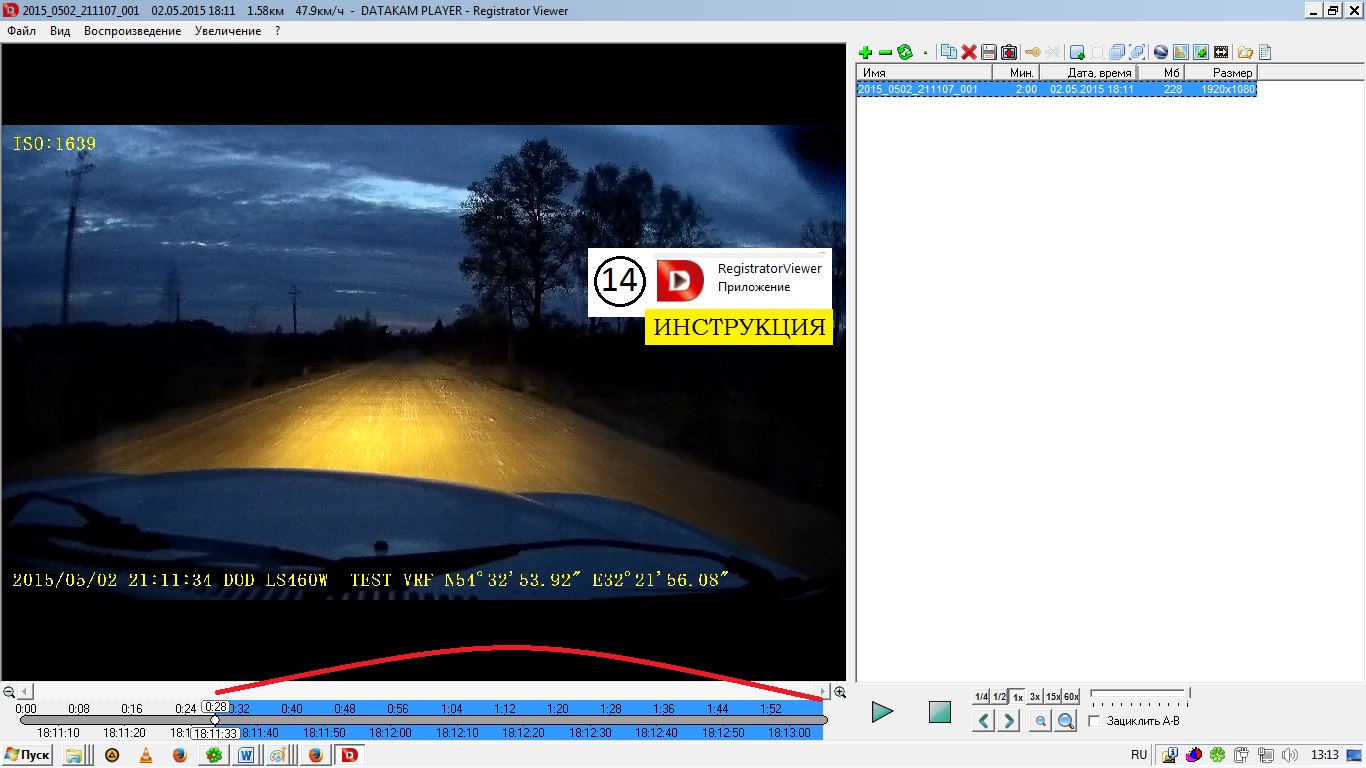Click the open folder icon in toolbar

click(1245, 52)
